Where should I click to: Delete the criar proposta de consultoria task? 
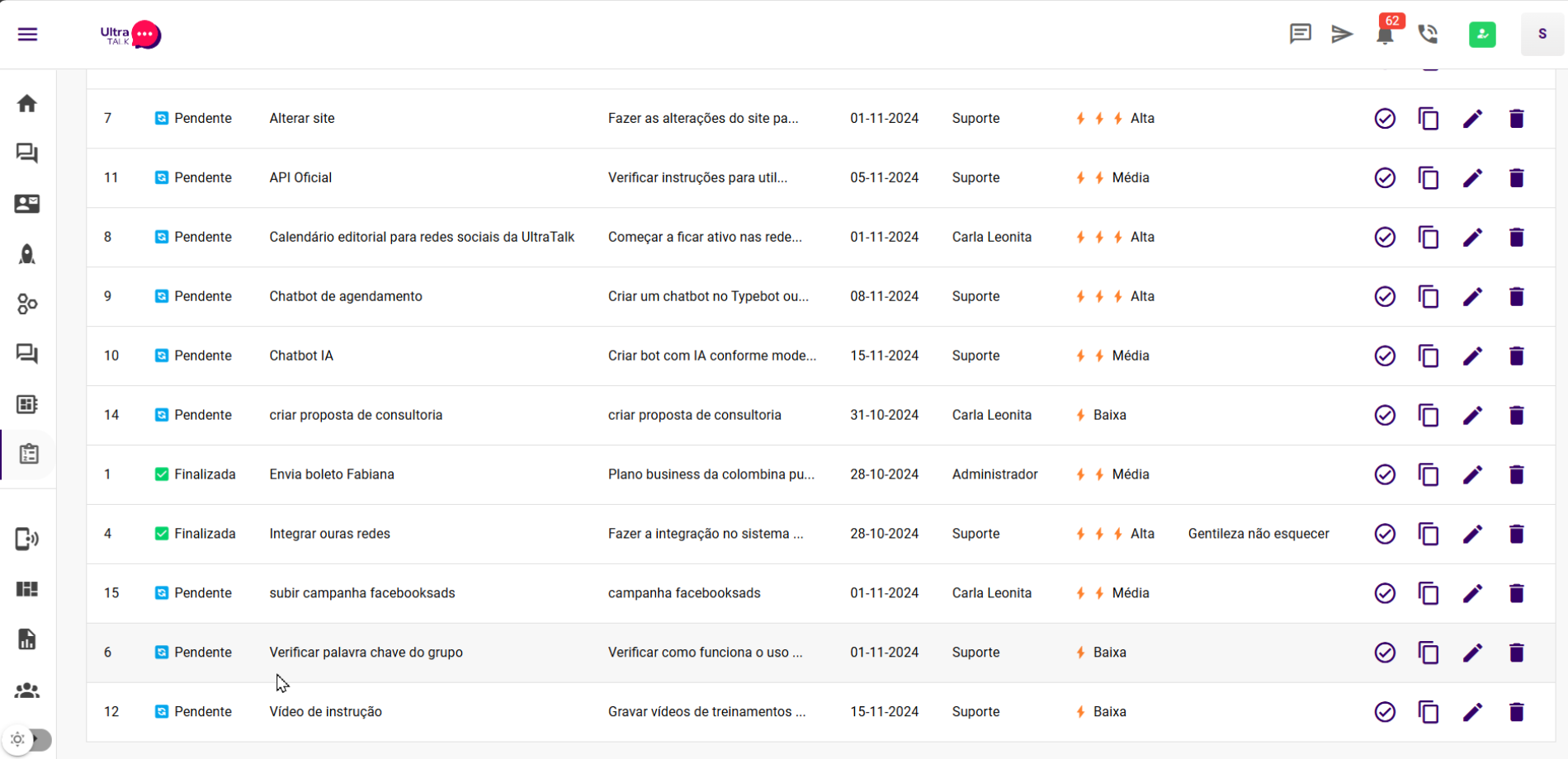tap(1516, 416)
